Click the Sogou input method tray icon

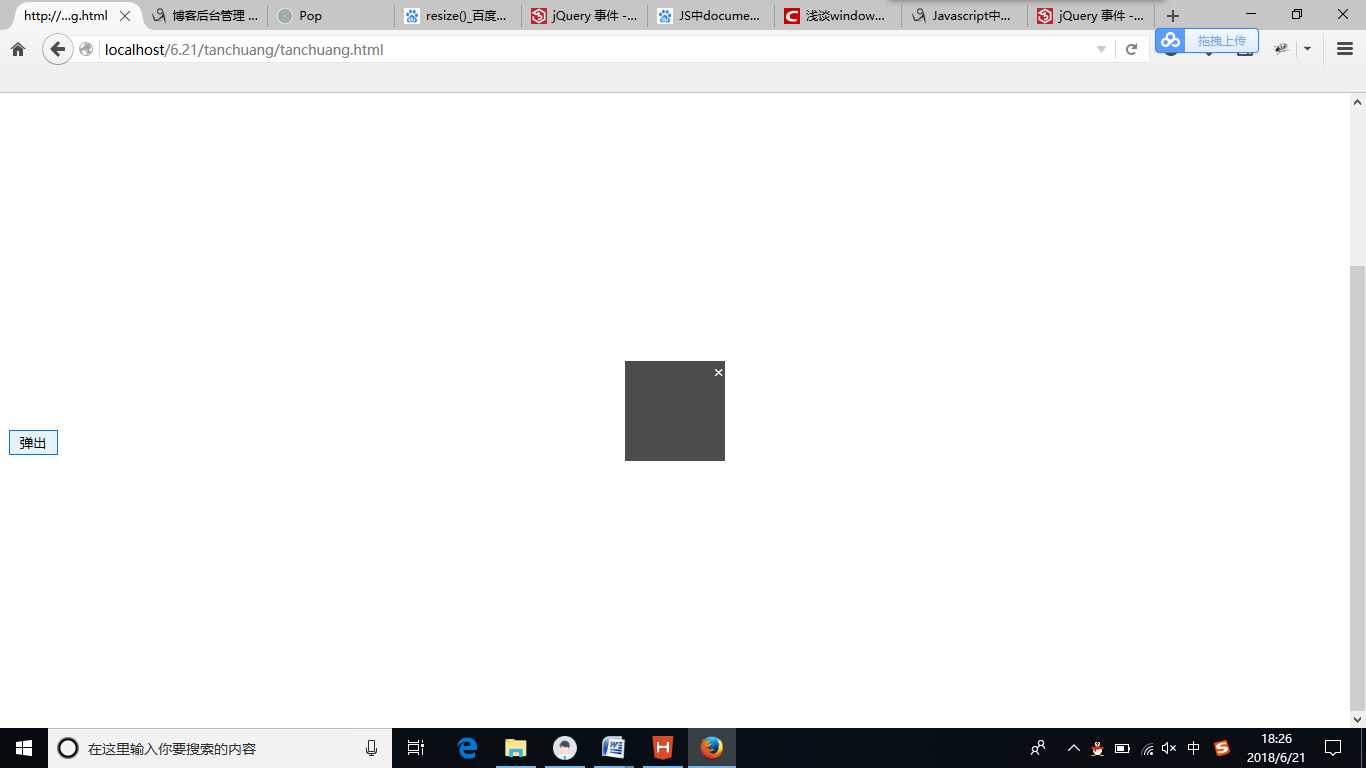click(1221, 748)
